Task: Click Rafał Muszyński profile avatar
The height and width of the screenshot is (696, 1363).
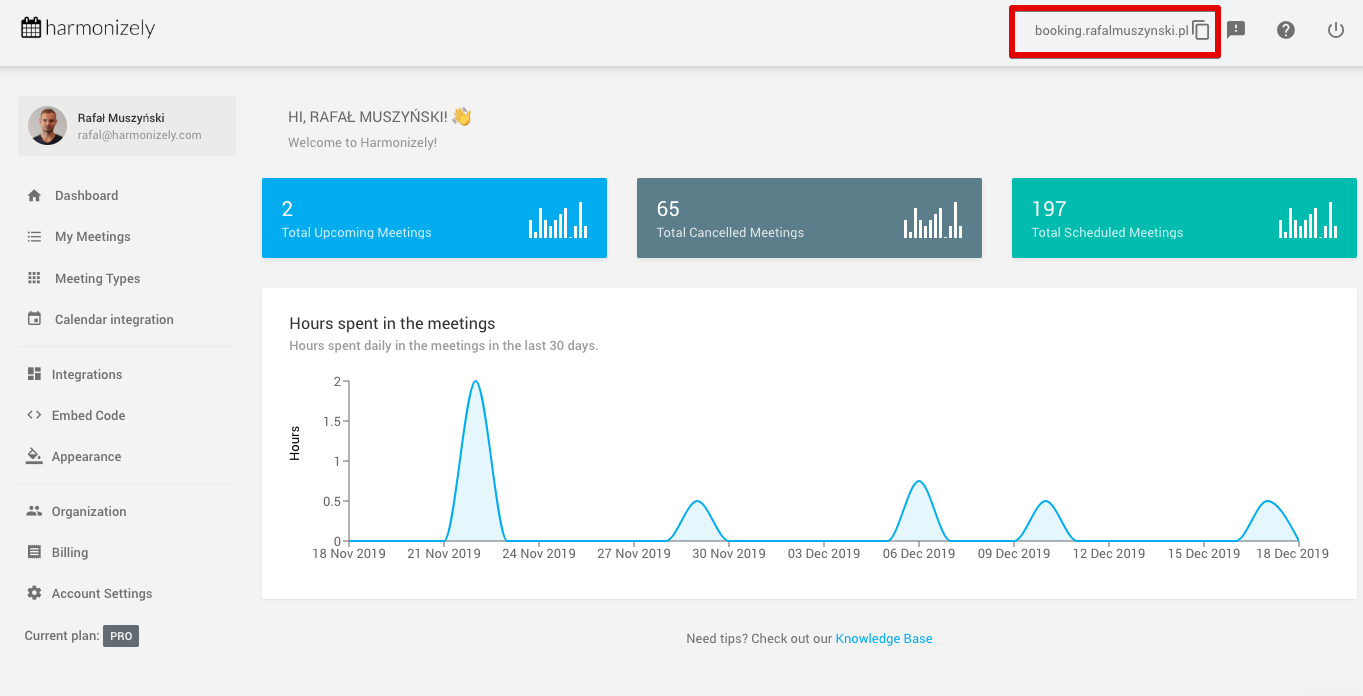Action: click(47, 126)
